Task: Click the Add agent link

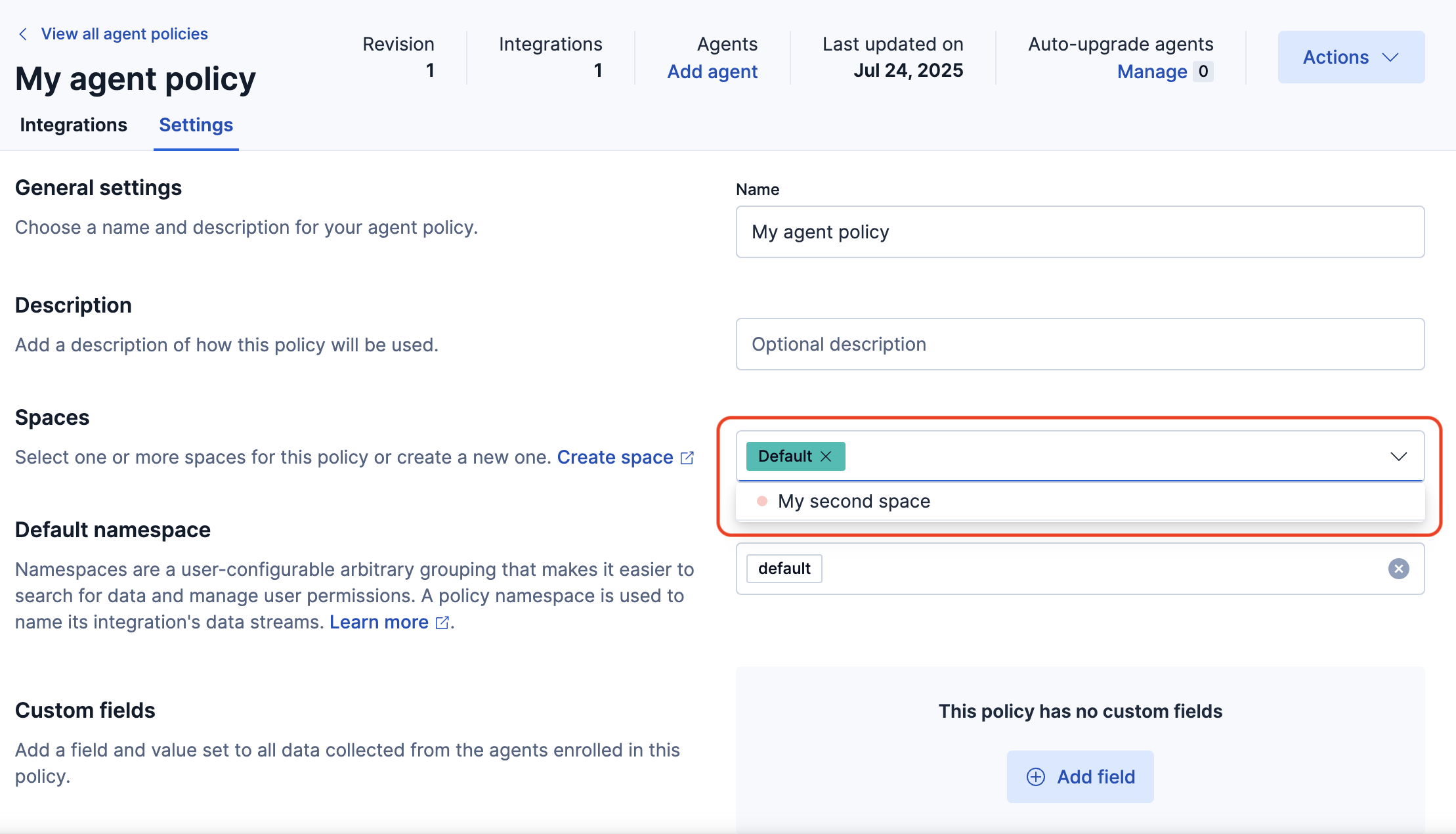Action: tap(712, 72)
